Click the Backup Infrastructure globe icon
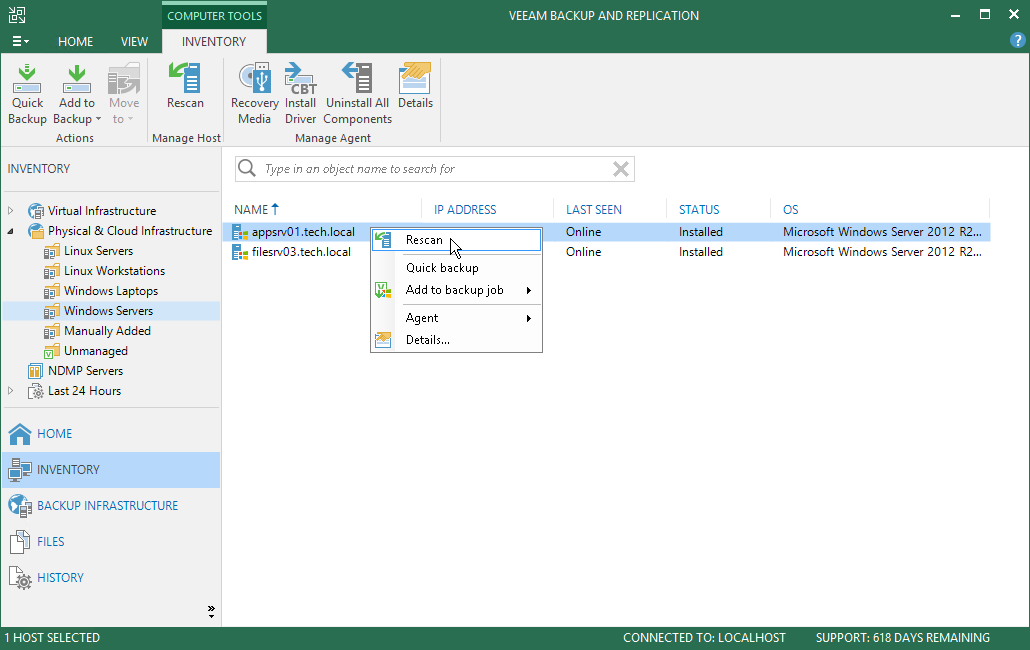Image resolution: width=1030 pixels, height=650 pixels. click(x=20, y=506)
